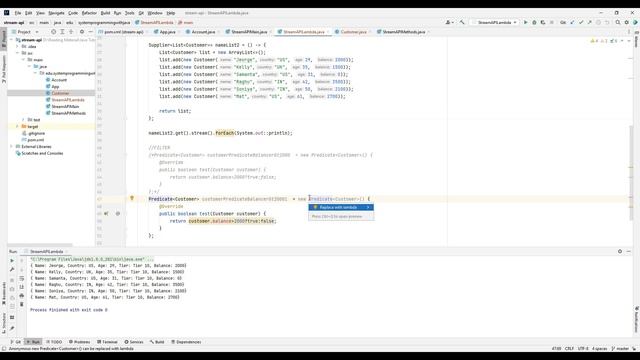
Task: Open Project panel options gear icon
Action: point(82,32)
